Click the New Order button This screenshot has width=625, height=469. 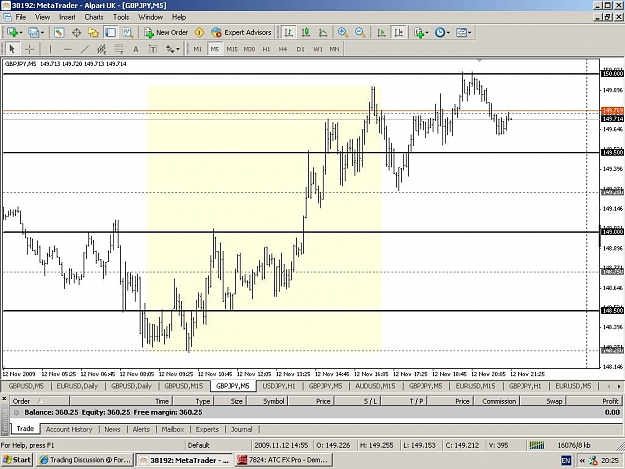(x=166, y=32)
